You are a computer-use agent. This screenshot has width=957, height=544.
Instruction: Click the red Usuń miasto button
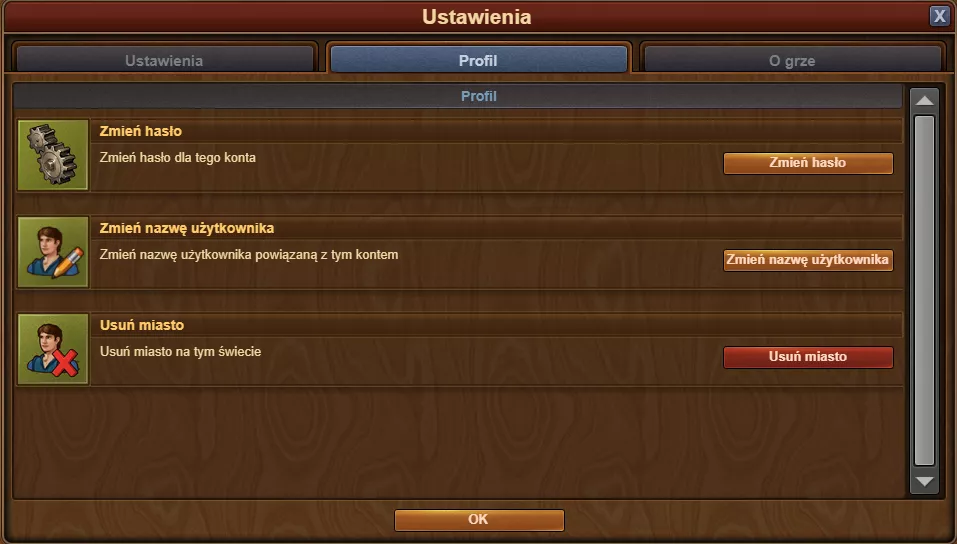click(x=808, y=357)
